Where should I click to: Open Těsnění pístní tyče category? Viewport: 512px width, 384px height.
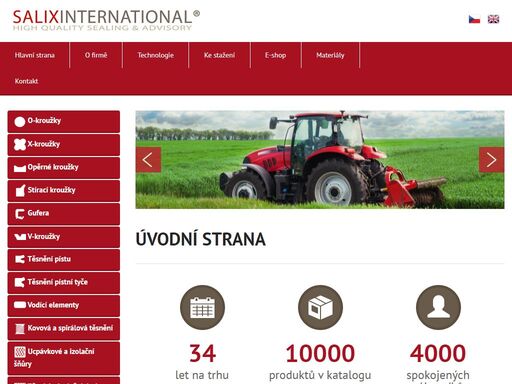click(x=64, y=283)
